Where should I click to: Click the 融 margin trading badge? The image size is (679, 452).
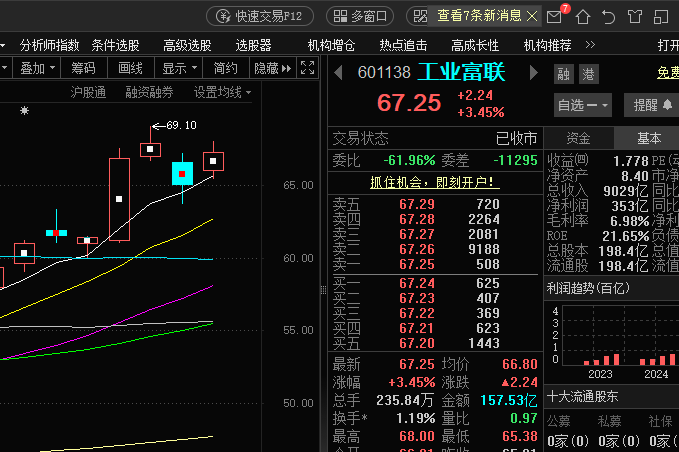[x=564, y=74]
